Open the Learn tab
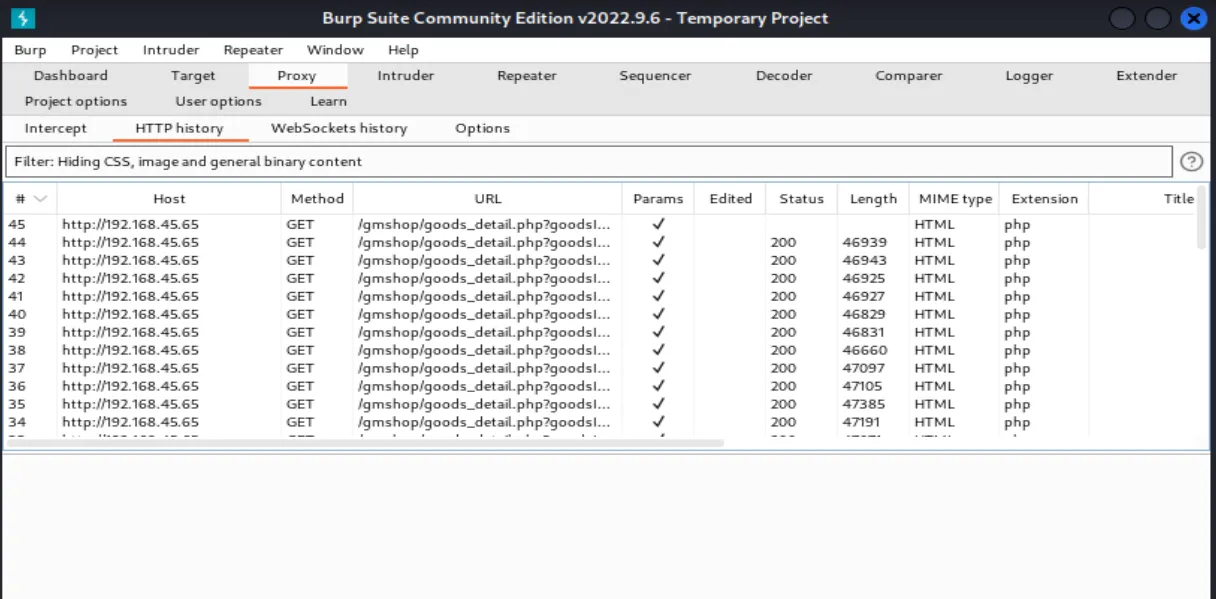 click(329, 101)
